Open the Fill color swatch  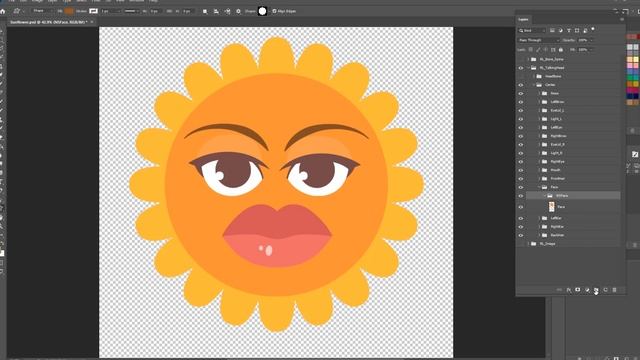69,11
